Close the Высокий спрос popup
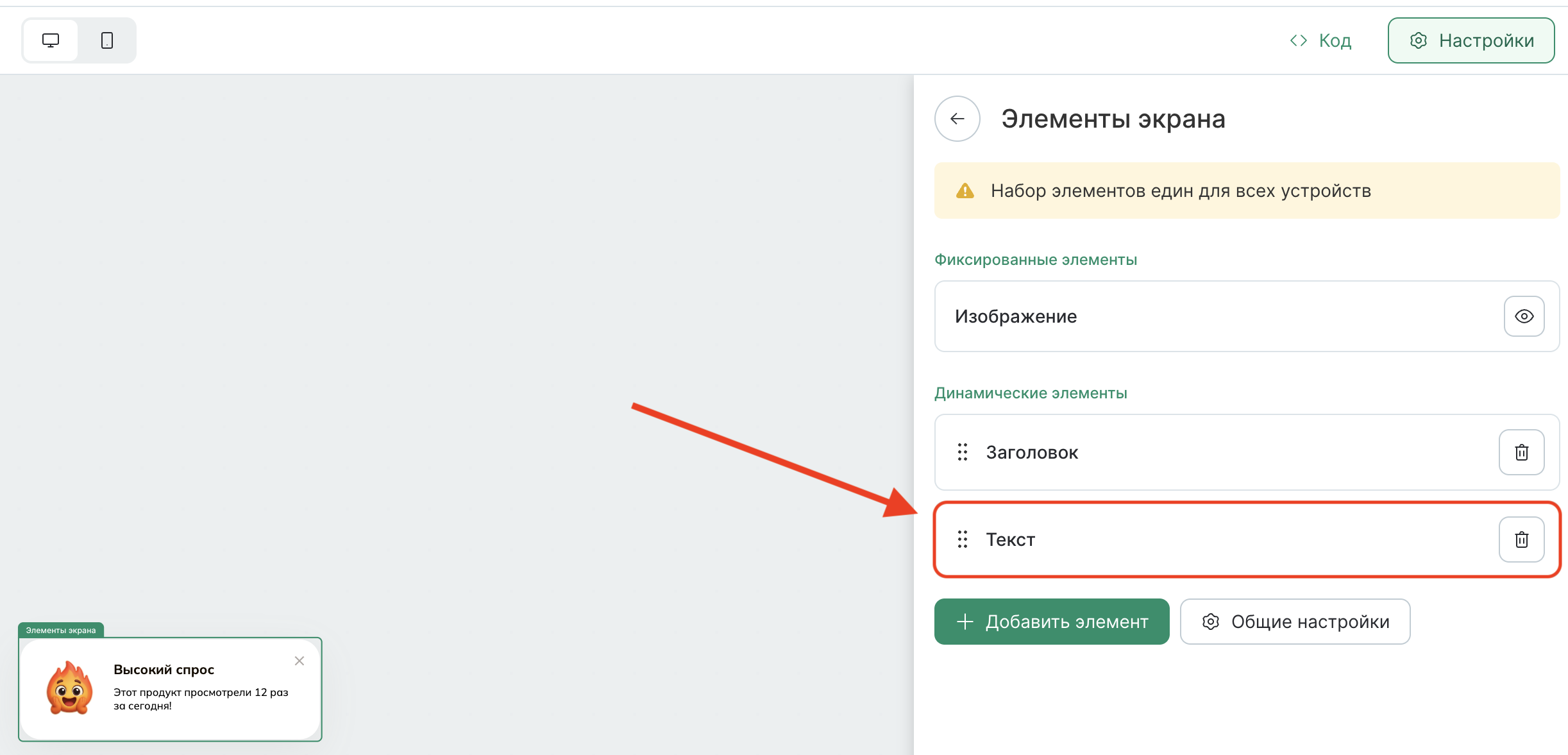This screenshot has width=1568, height=755. click(299, 661)
